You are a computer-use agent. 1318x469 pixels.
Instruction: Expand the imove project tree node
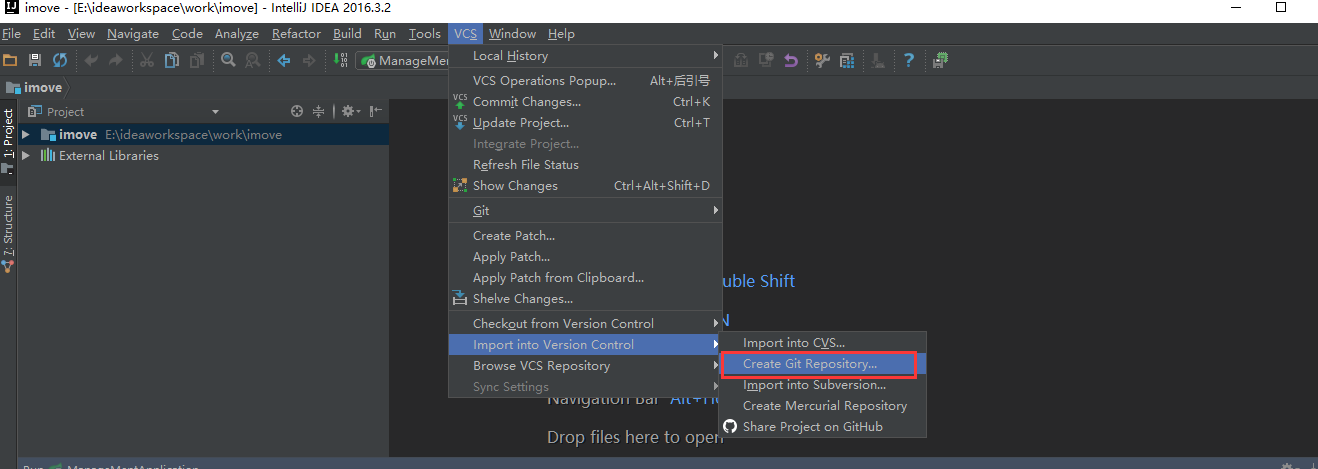click(x=25, y=134)
